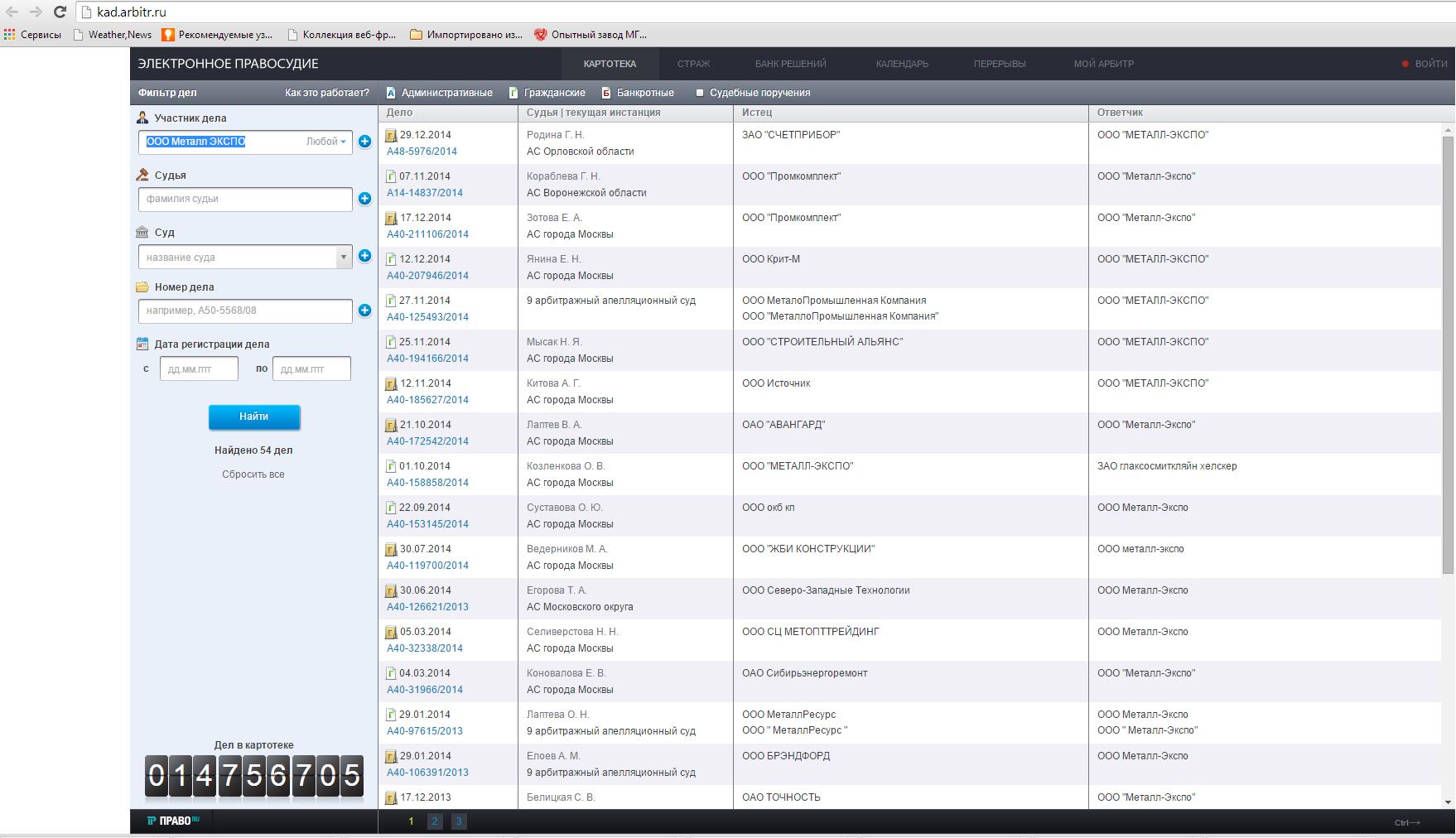Click the case icon next to 17.12.2014
This screenshot has height=838, width=1456.
click(x=392, y=218)
